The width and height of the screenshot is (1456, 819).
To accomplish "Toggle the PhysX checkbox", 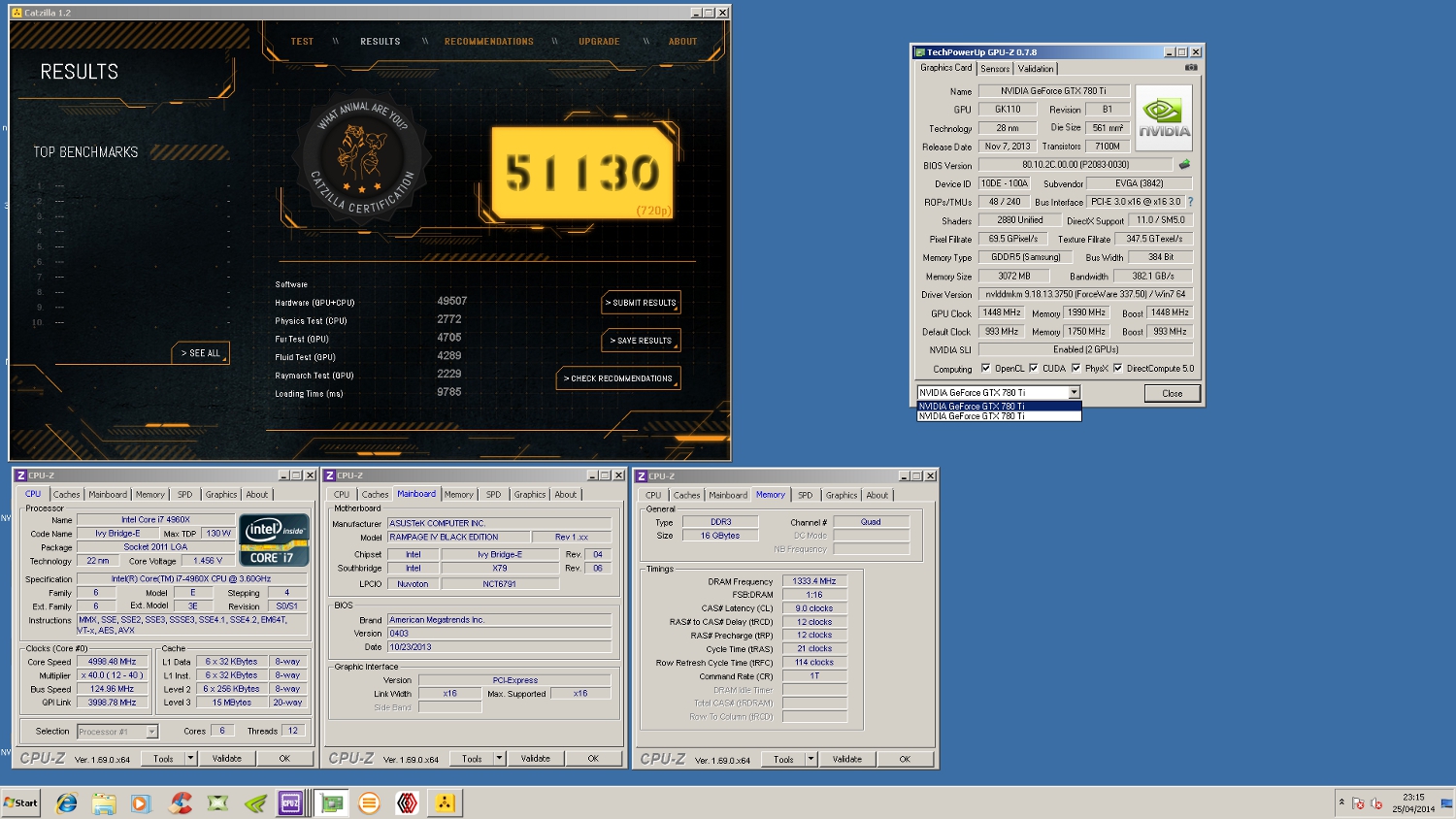I will (x=1075, y=368).
